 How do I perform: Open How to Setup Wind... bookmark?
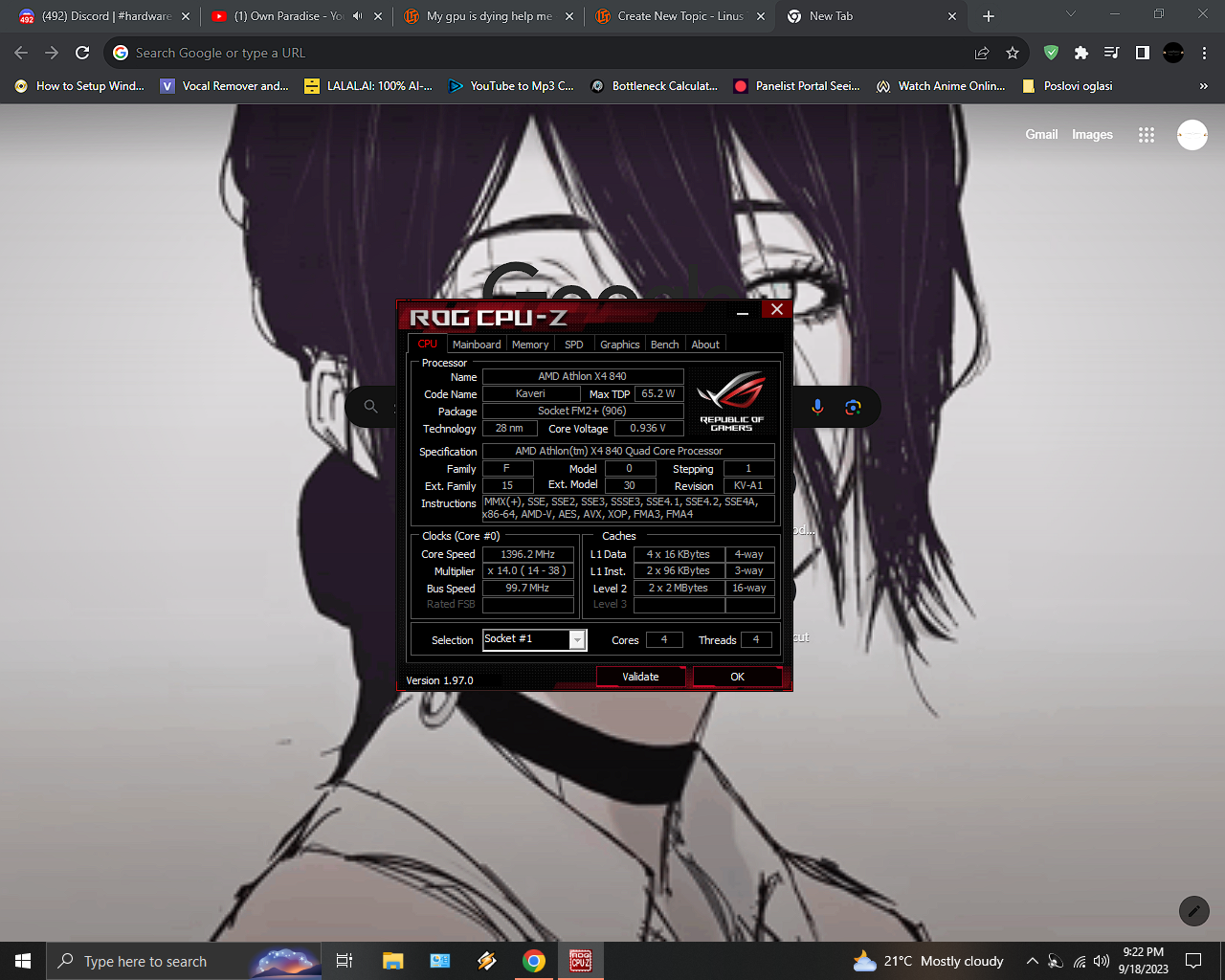[79, 86]
